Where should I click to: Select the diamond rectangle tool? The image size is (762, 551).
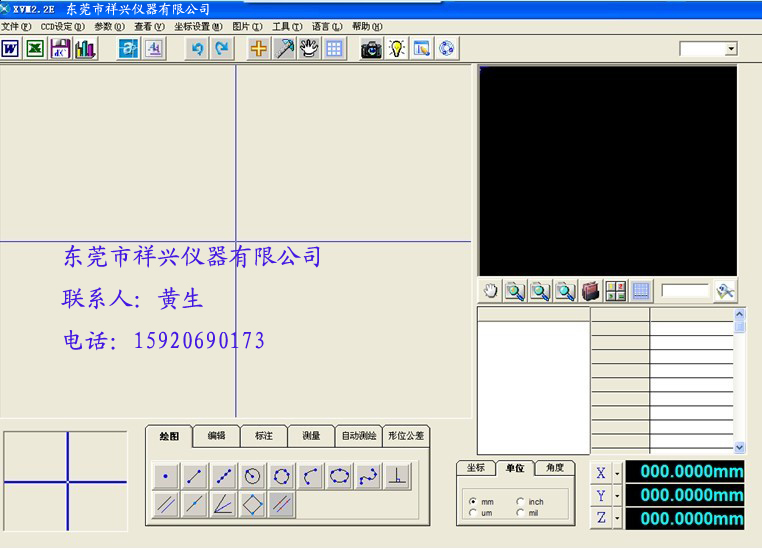coord(252,504)
